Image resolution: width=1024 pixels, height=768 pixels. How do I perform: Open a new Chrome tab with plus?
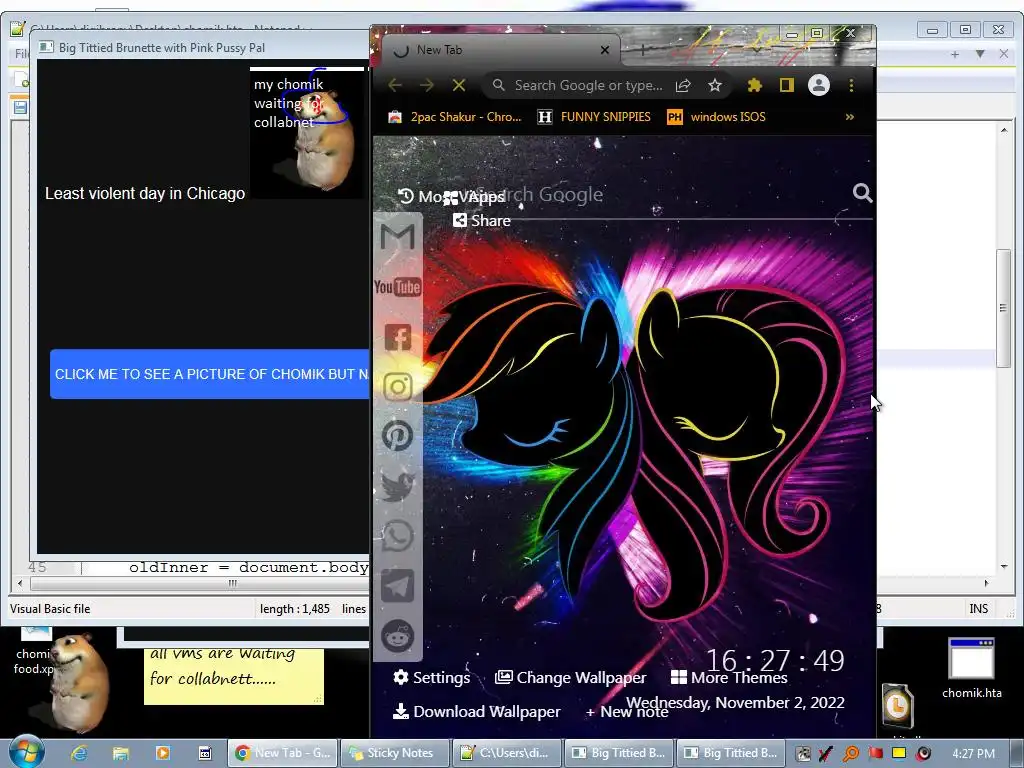[643, 50]
